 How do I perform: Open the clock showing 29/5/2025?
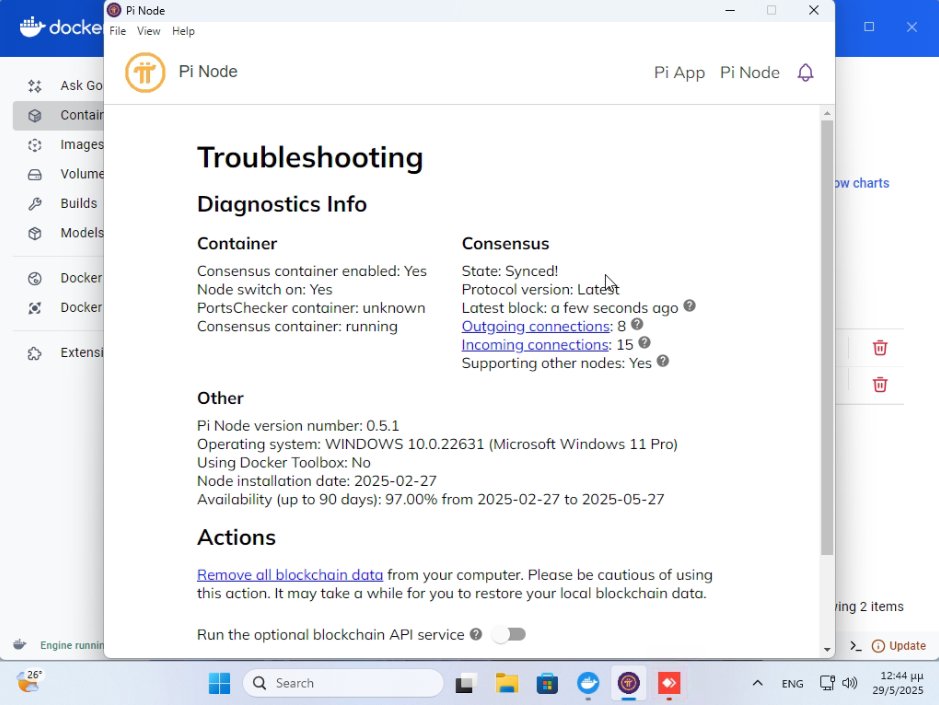[898, 683]
